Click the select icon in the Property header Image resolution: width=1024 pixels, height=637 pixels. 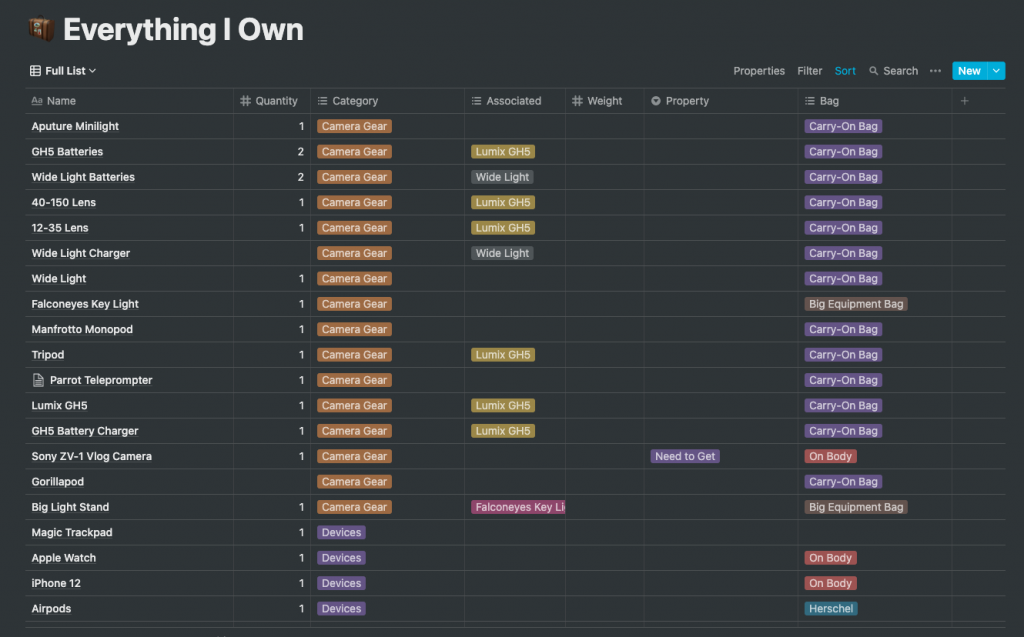(656, 101)
